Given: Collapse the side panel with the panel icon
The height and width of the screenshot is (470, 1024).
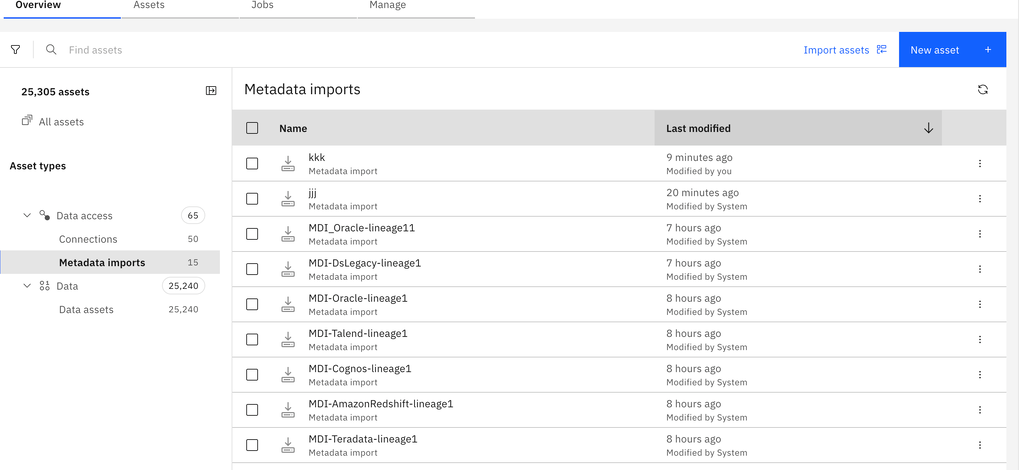Looking at the screenshot, I should click(x=211, y=91).
